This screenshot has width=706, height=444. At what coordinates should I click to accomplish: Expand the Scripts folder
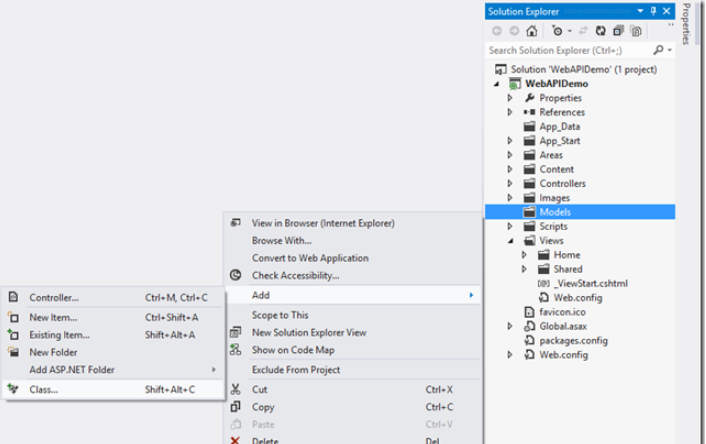[x=510, y=226]
